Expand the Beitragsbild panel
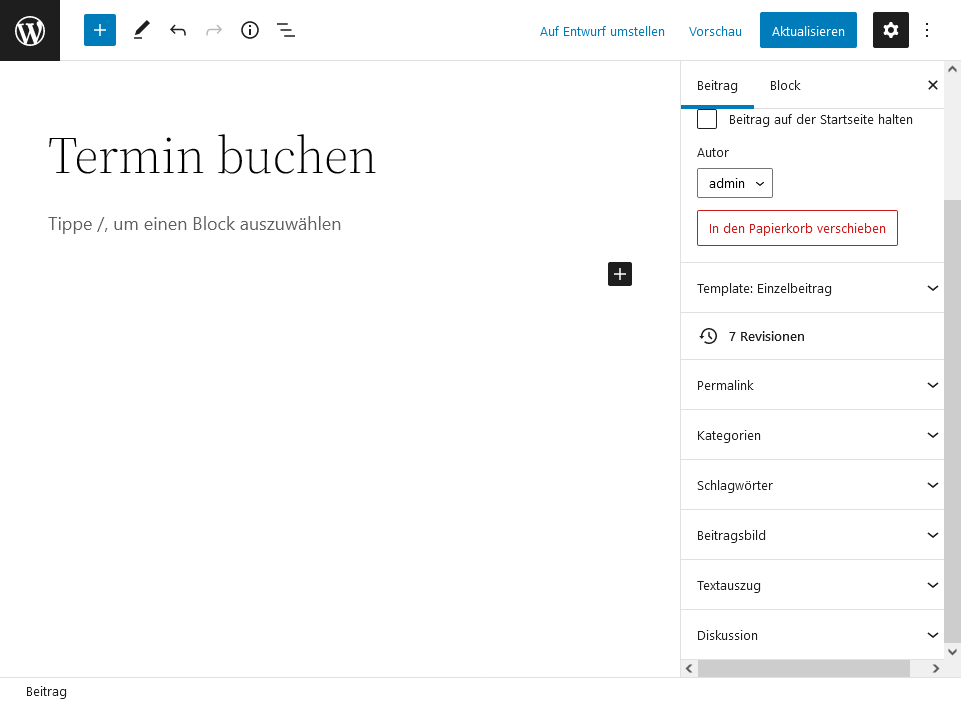Image resolution: width=961 pixels, height=702 pixels. tap(812, 535)
